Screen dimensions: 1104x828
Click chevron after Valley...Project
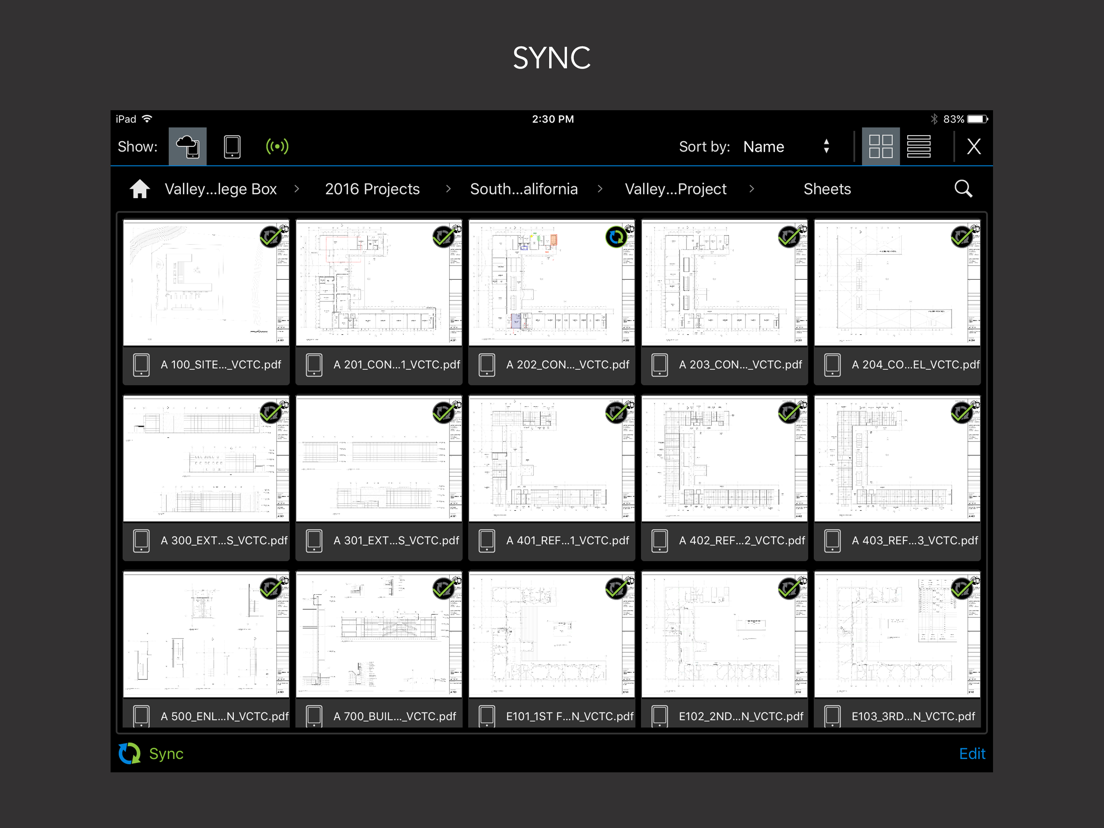pyautogui.click(x=751, y=189)
